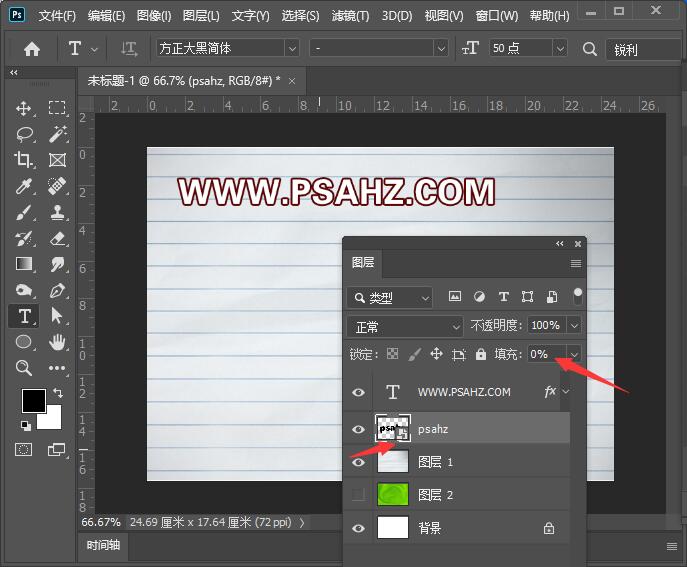Change the screen mode
The height and width of the screenshot is (567, 687).
[57, 449]
